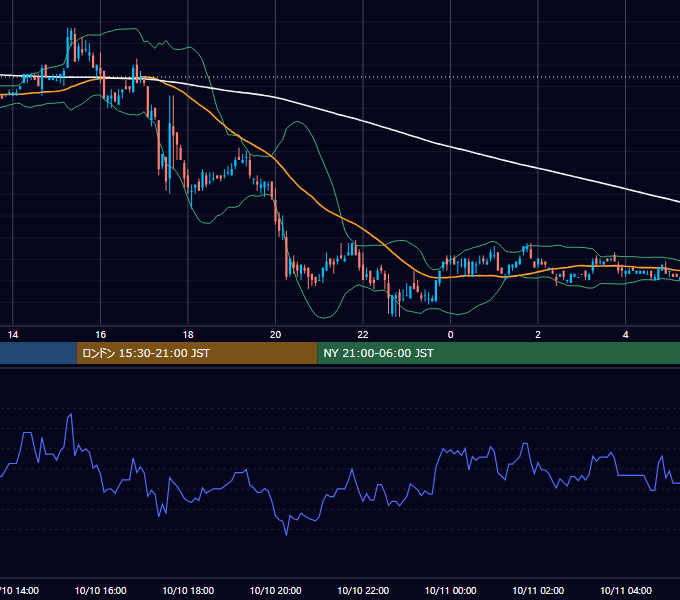Click the 16 hour label on upper axis
Image resolution: width=680 pixels, height=600 pixels.
pos(101,335)
